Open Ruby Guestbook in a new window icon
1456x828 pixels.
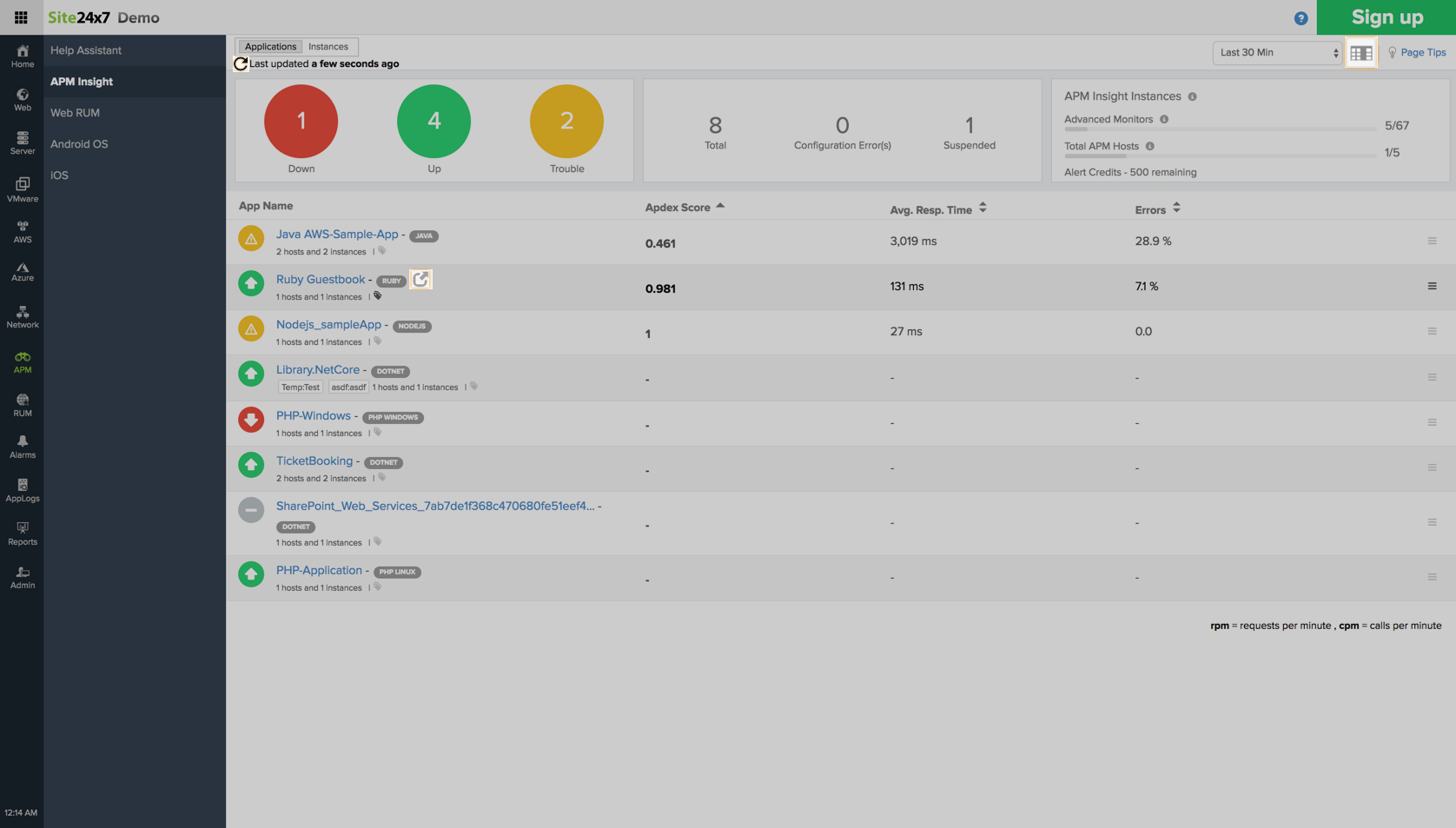[420, 279]
